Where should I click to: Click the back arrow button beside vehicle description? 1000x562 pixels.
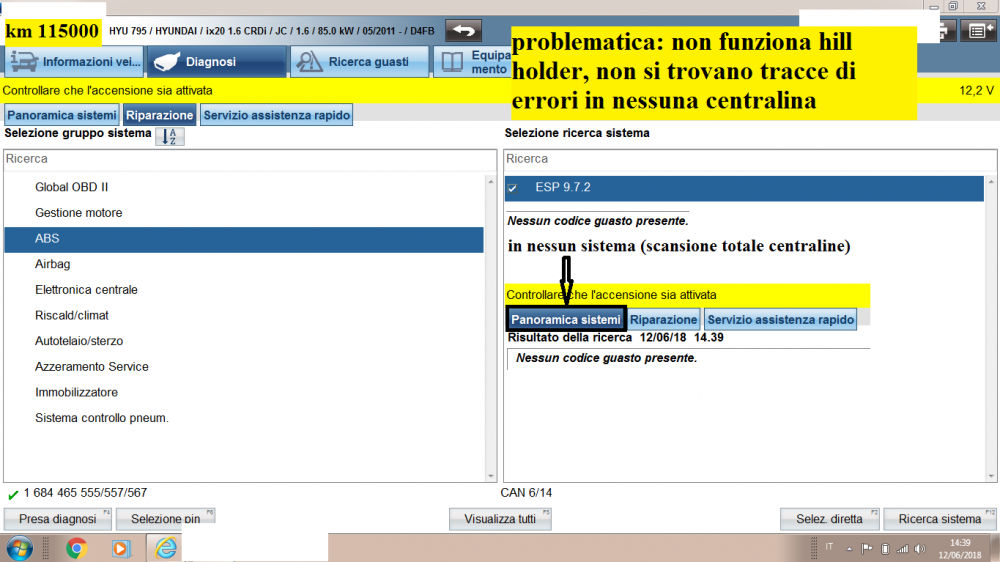coord(463,30)
